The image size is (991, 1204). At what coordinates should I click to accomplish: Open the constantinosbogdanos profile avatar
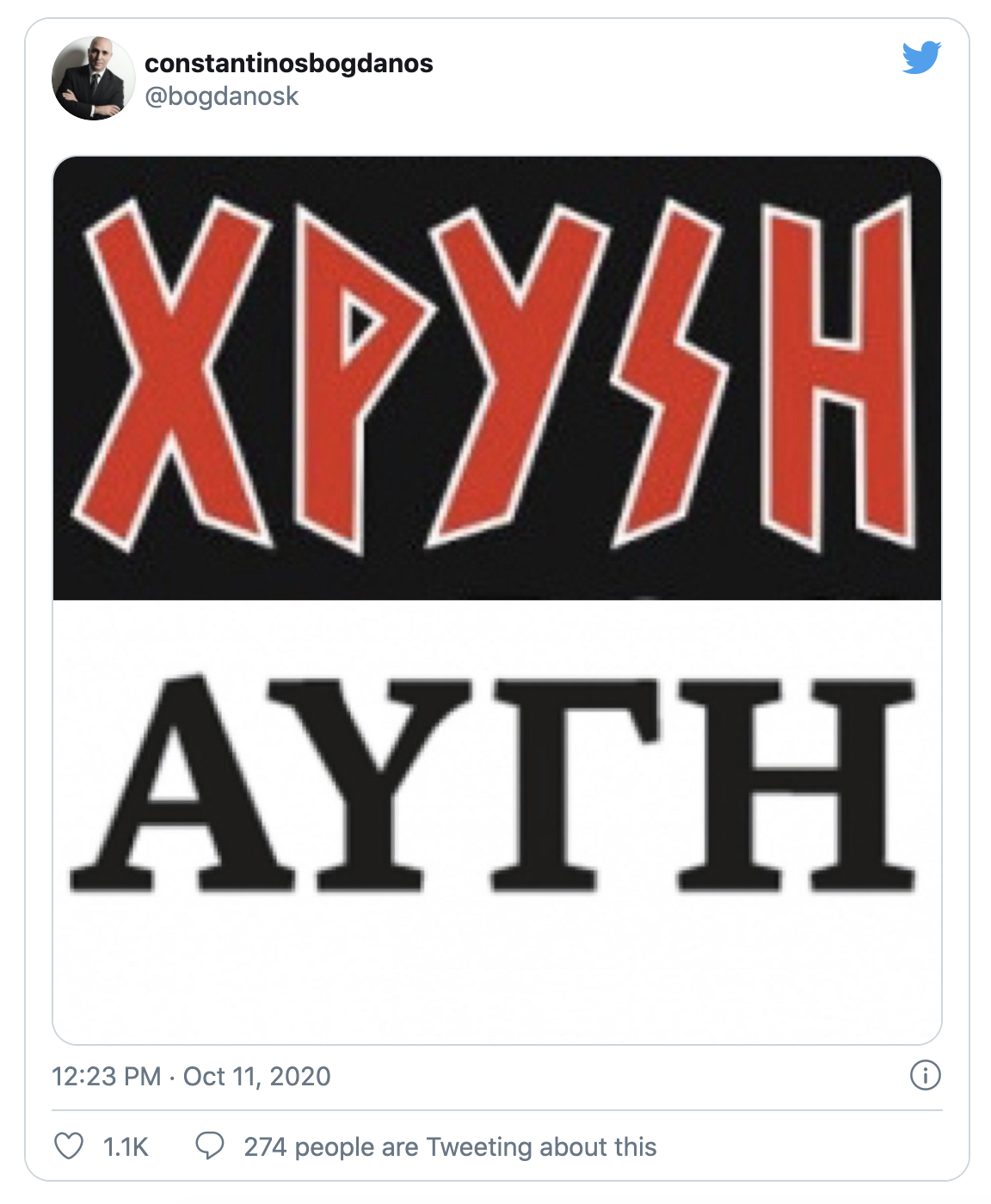pyautogui.click(x=94, y=78)
